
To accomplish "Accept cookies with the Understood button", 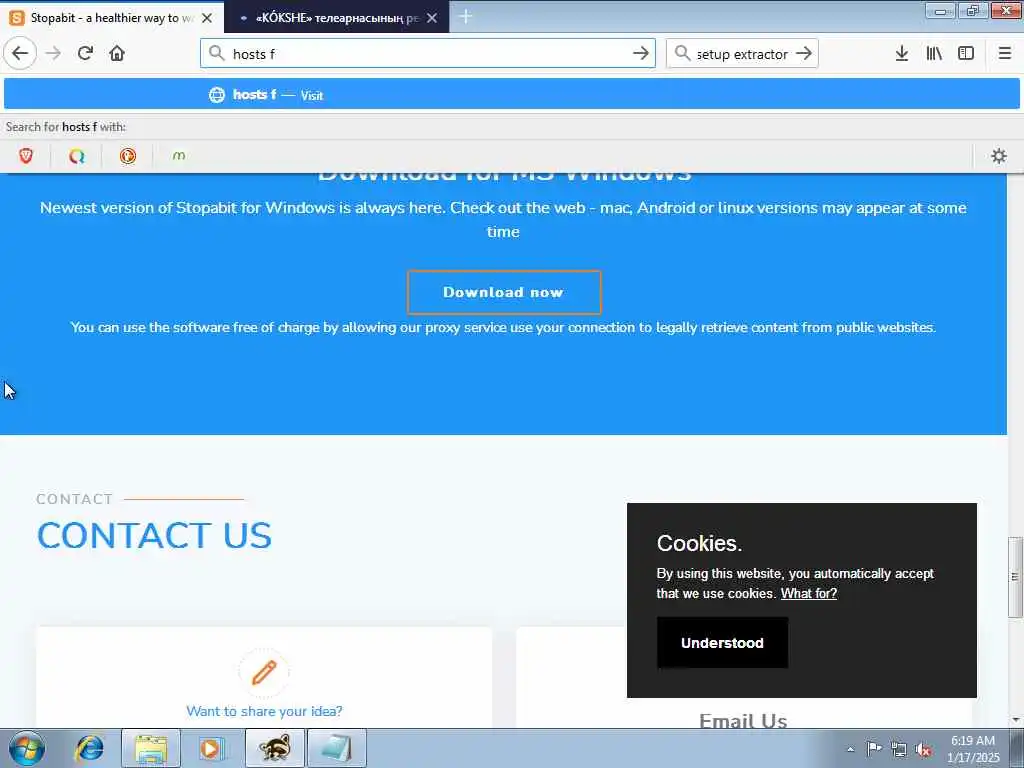I will (722, 643).
